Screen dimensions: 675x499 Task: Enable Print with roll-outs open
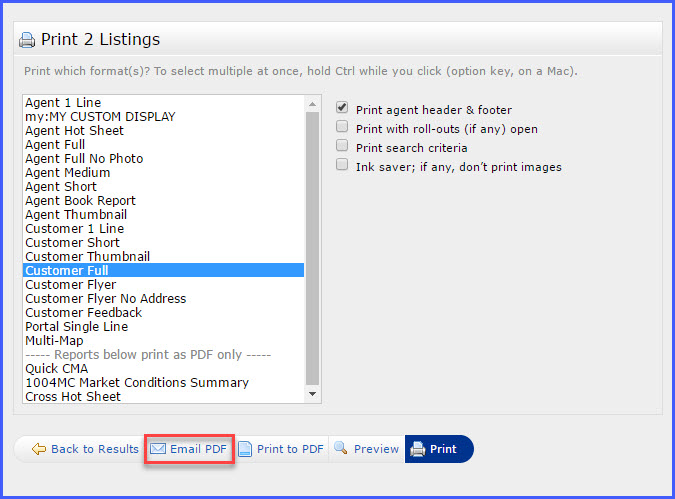click(x=342, y=127)
